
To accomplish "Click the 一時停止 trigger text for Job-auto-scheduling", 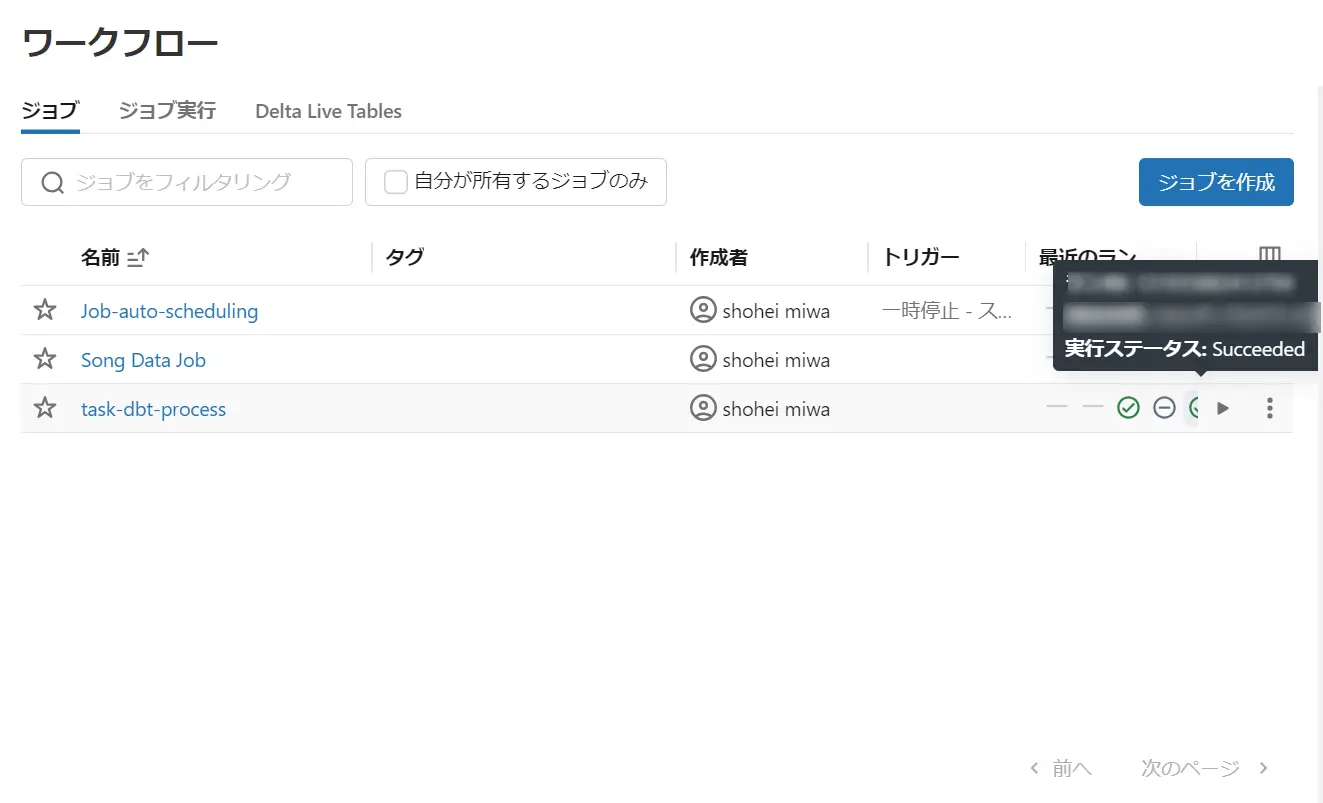I will pos(947,311).
